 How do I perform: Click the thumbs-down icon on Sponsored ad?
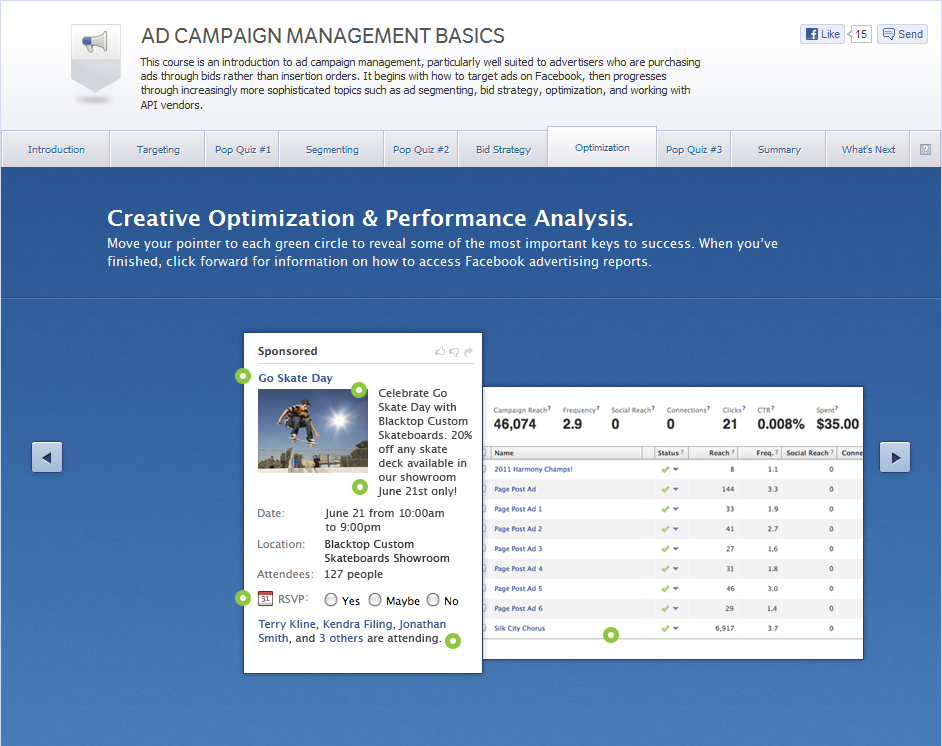coord(454,352)
